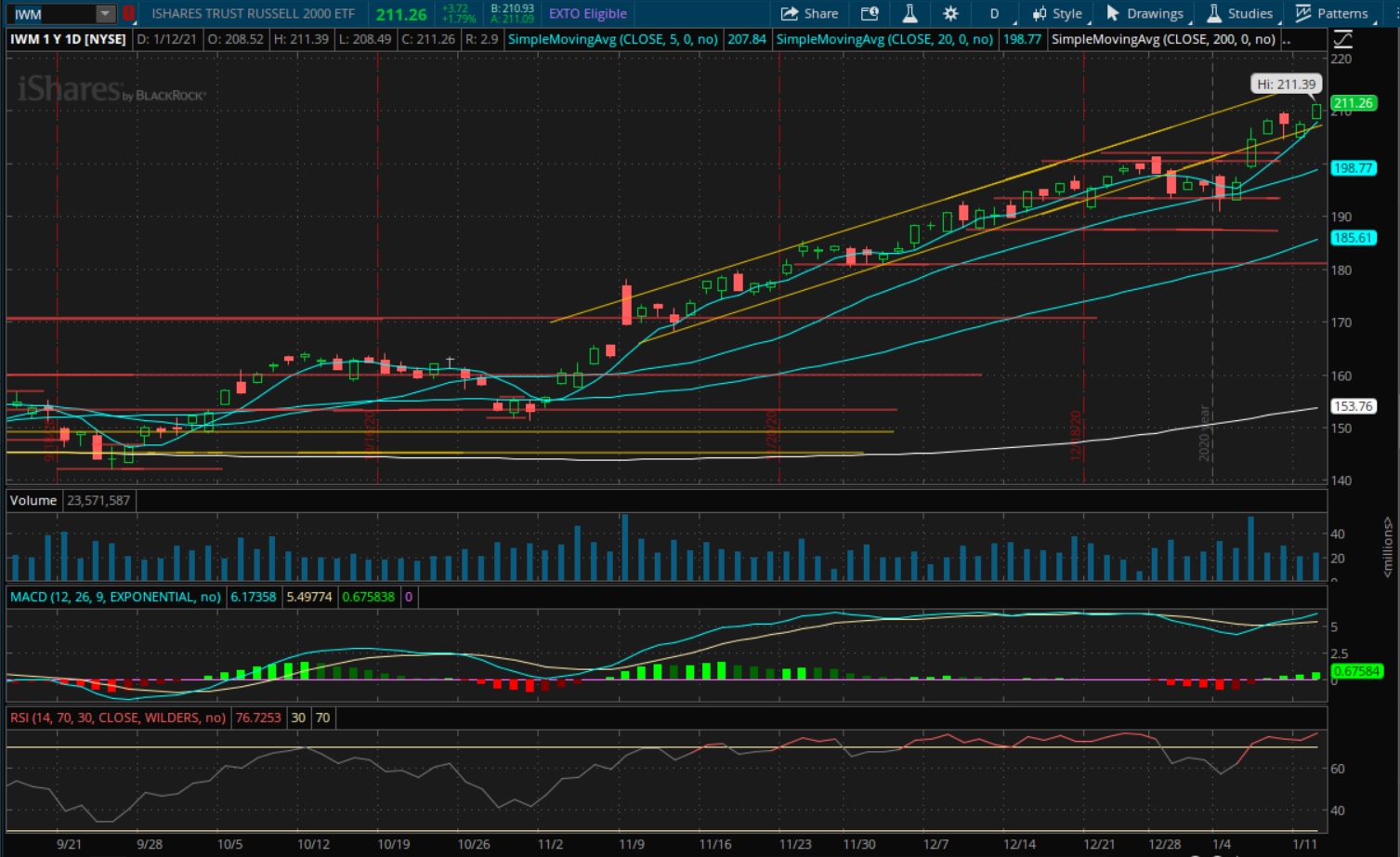Click the flask edit-studies icon

[x=909, y=14]
